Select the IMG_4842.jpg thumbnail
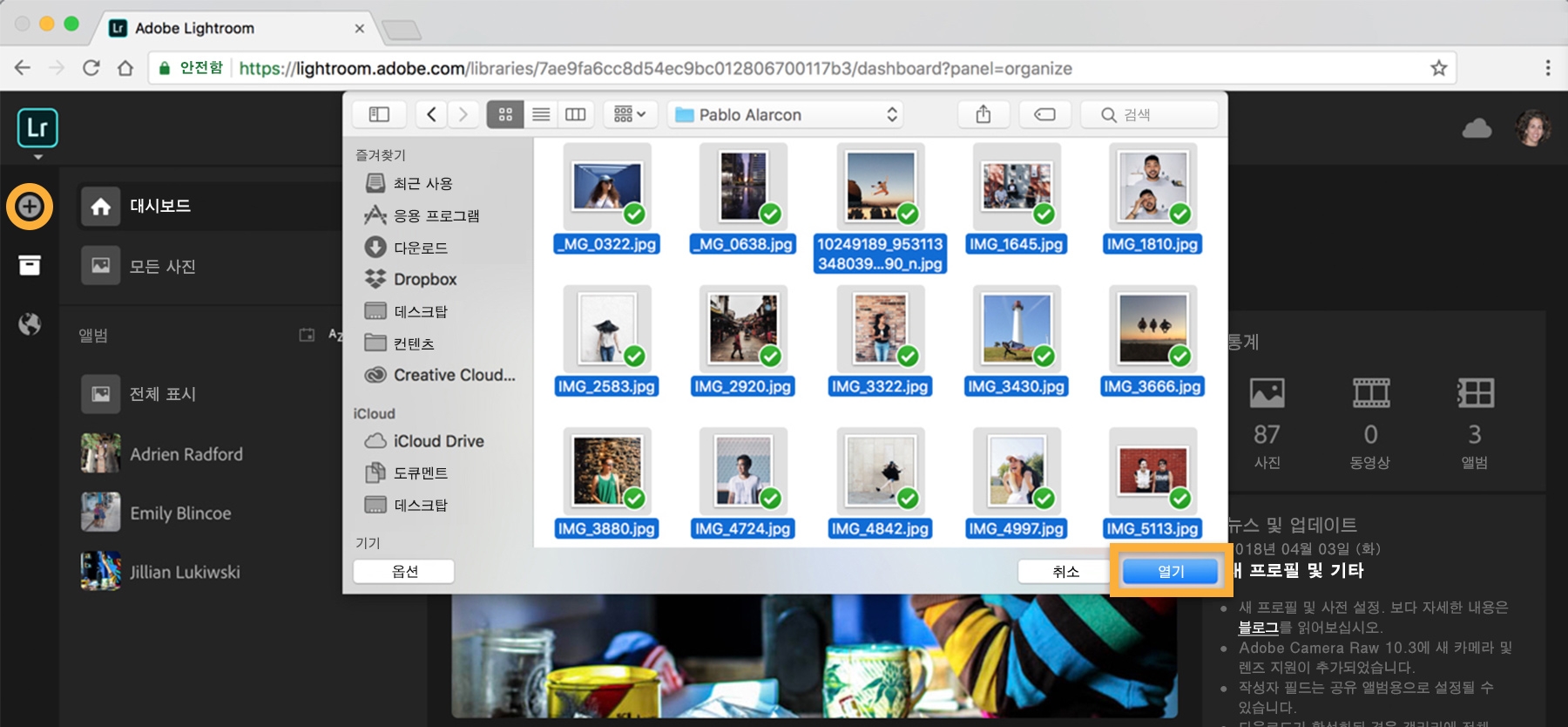 pyautogui.click(x=880, y=471)
